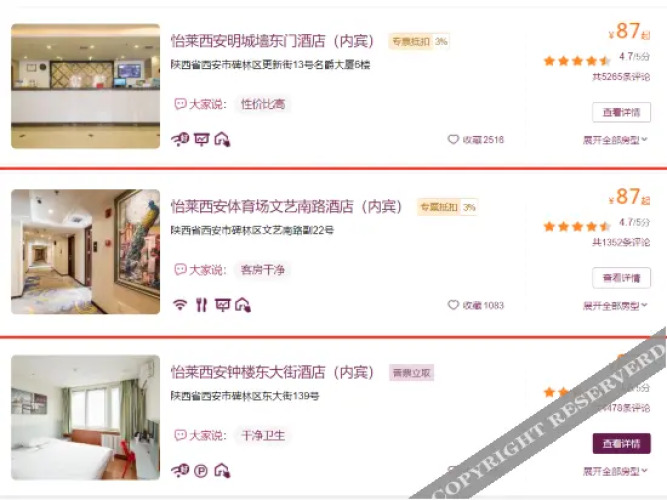Open 怡莱西安体育场文艺南路酒店 title link
Viewport: 667px width, 500px height.
coord(287,206)
